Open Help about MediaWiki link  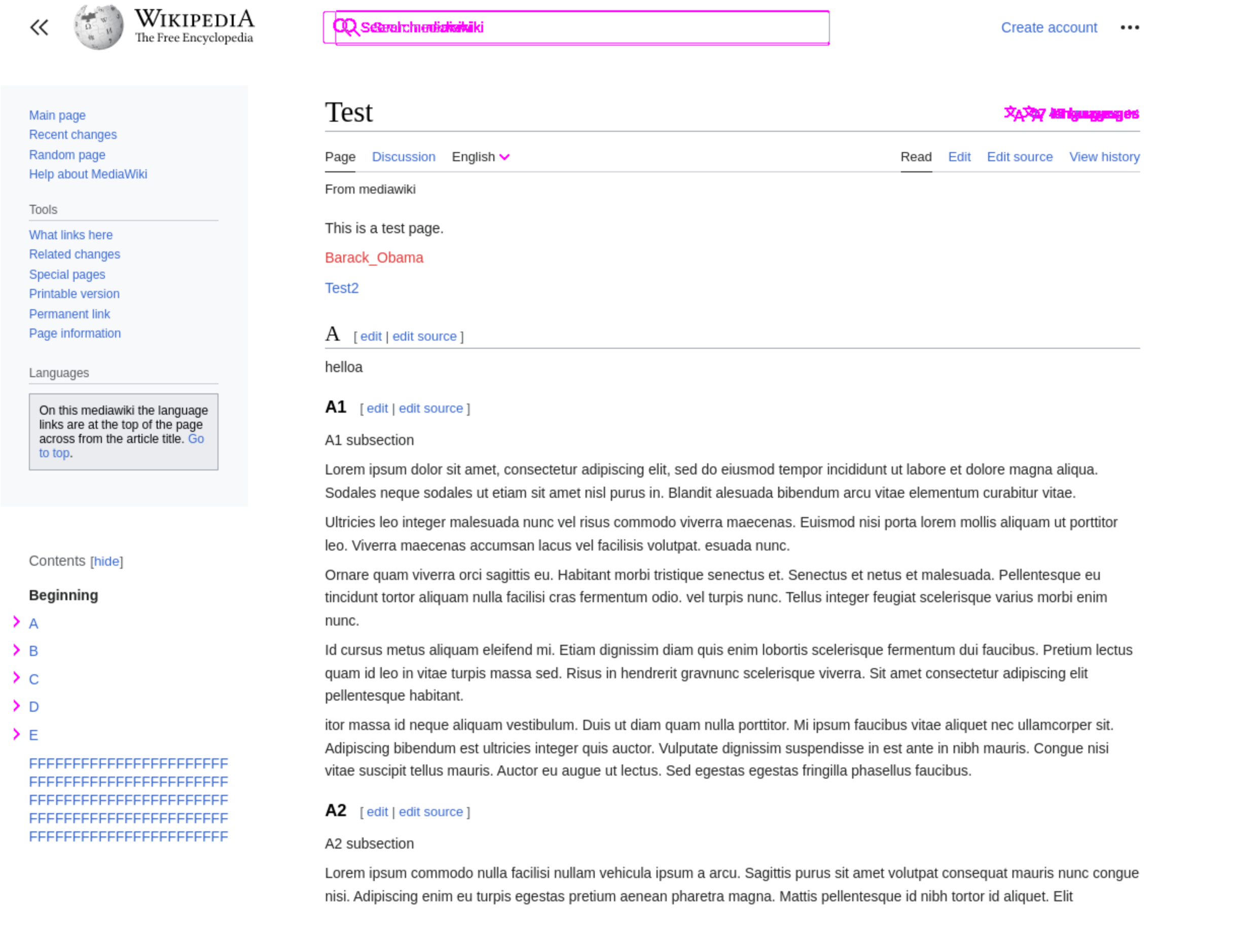coord(88,174)
